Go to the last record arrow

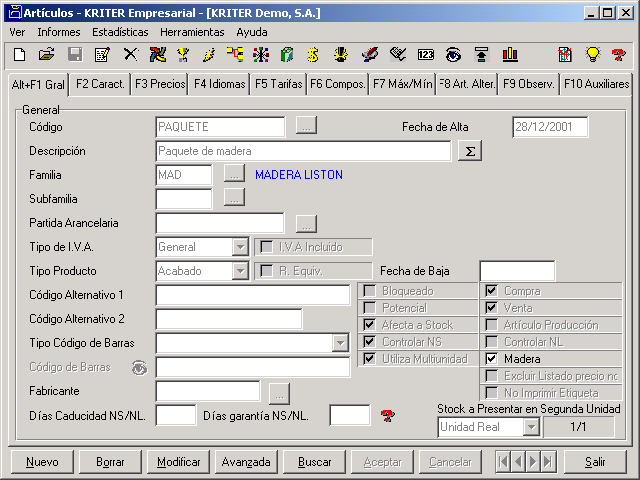click(x=548, y=462)
